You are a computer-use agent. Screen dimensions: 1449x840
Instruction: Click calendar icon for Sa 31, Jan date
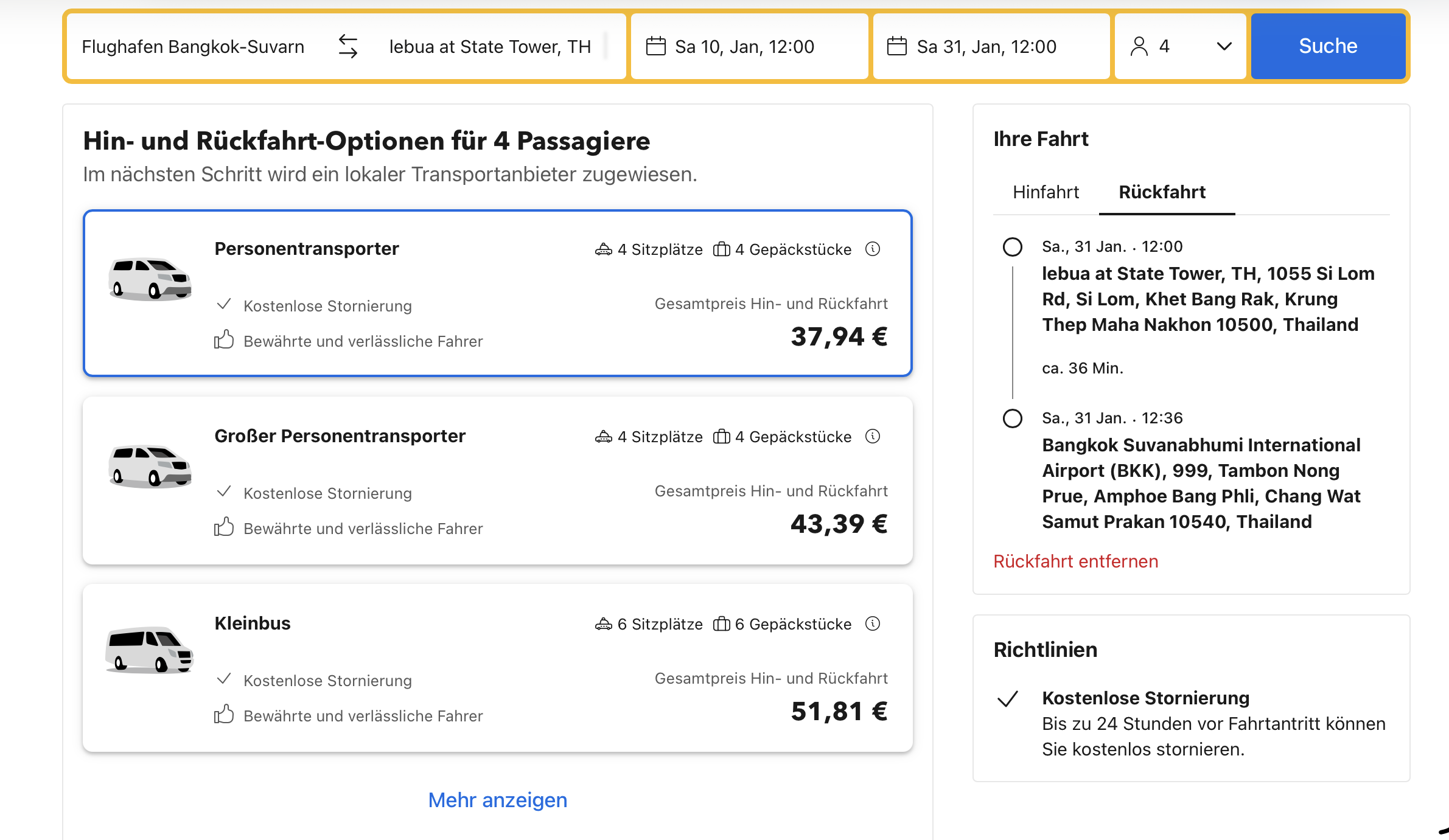[x=896, y=46]
